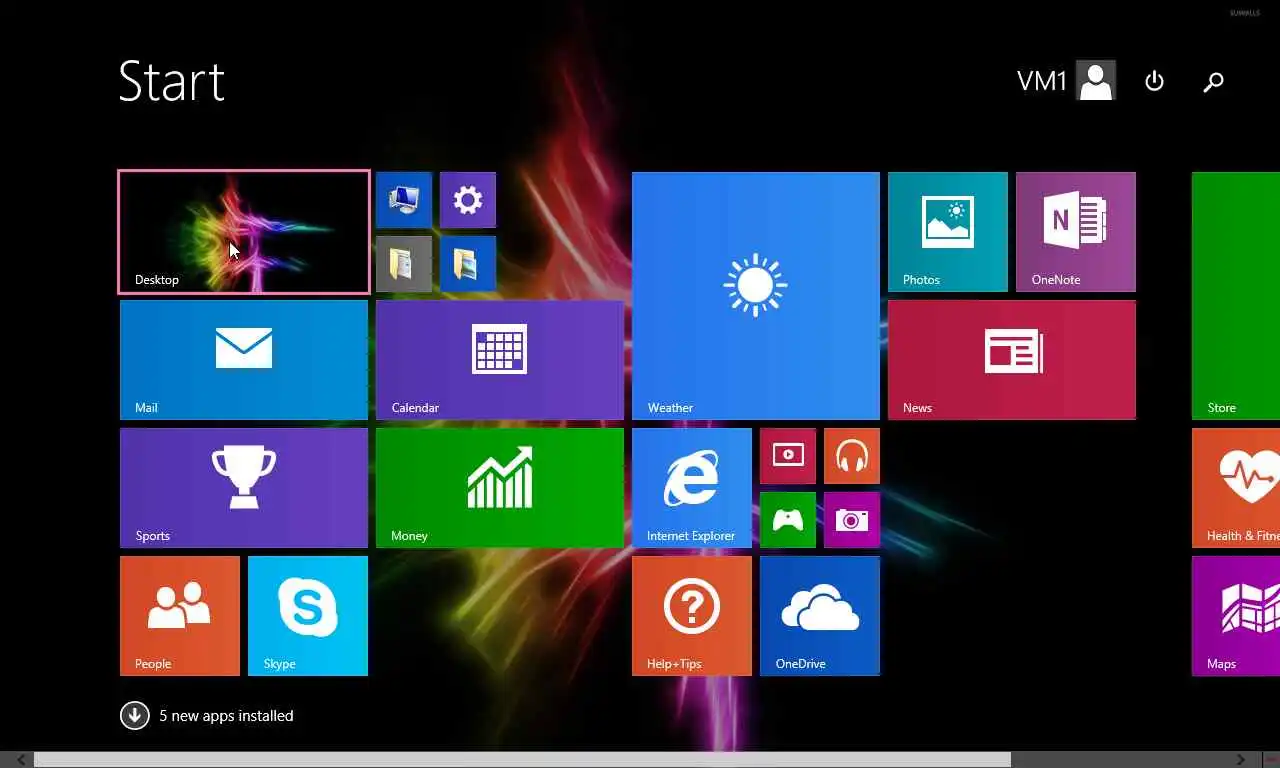Open the OneDrive cloud tile
The image size is (1280, 768).
(x=820, y=616)
